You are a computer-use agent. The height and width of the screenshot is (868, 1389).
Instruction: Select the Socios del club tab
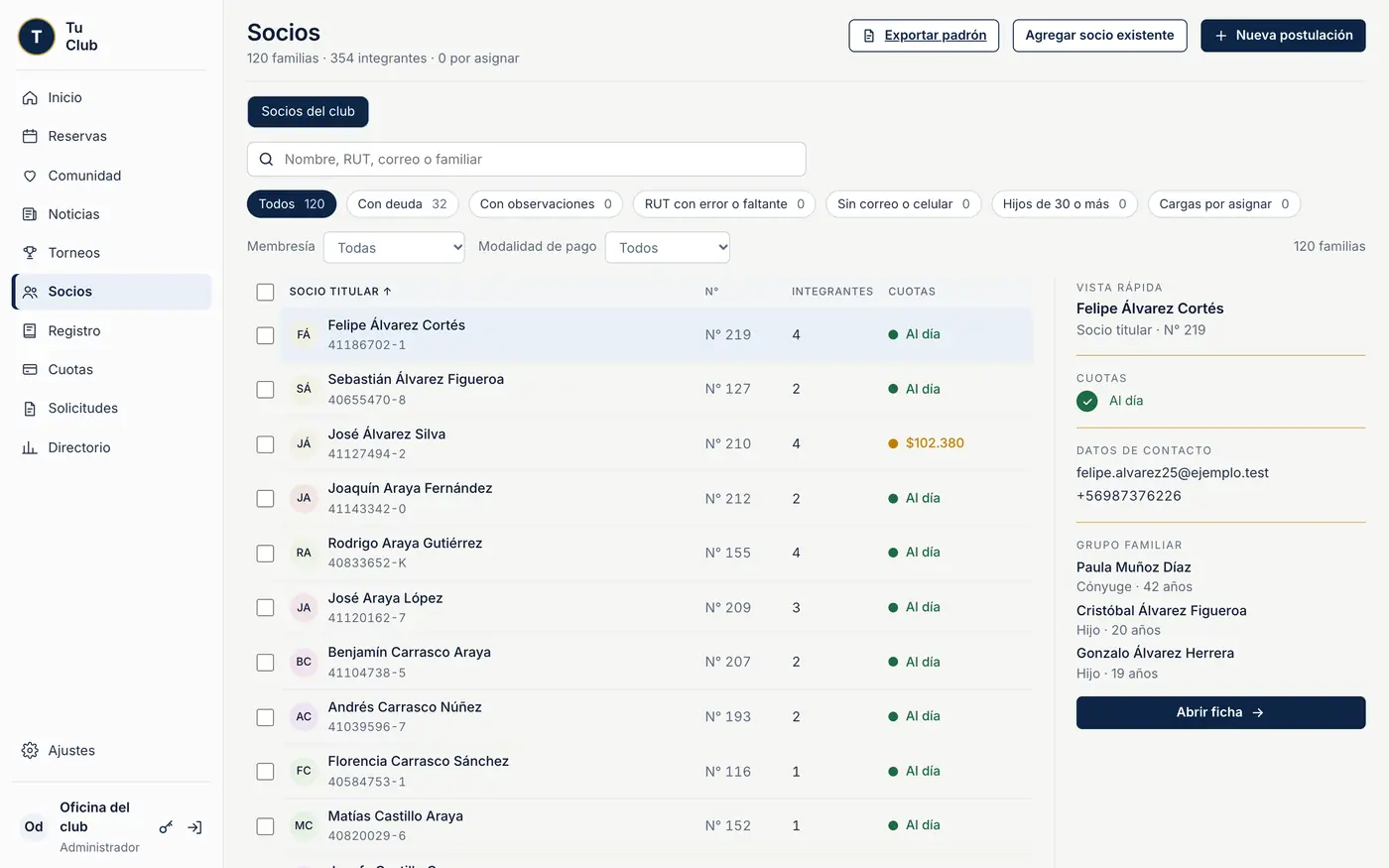(308, 111)
